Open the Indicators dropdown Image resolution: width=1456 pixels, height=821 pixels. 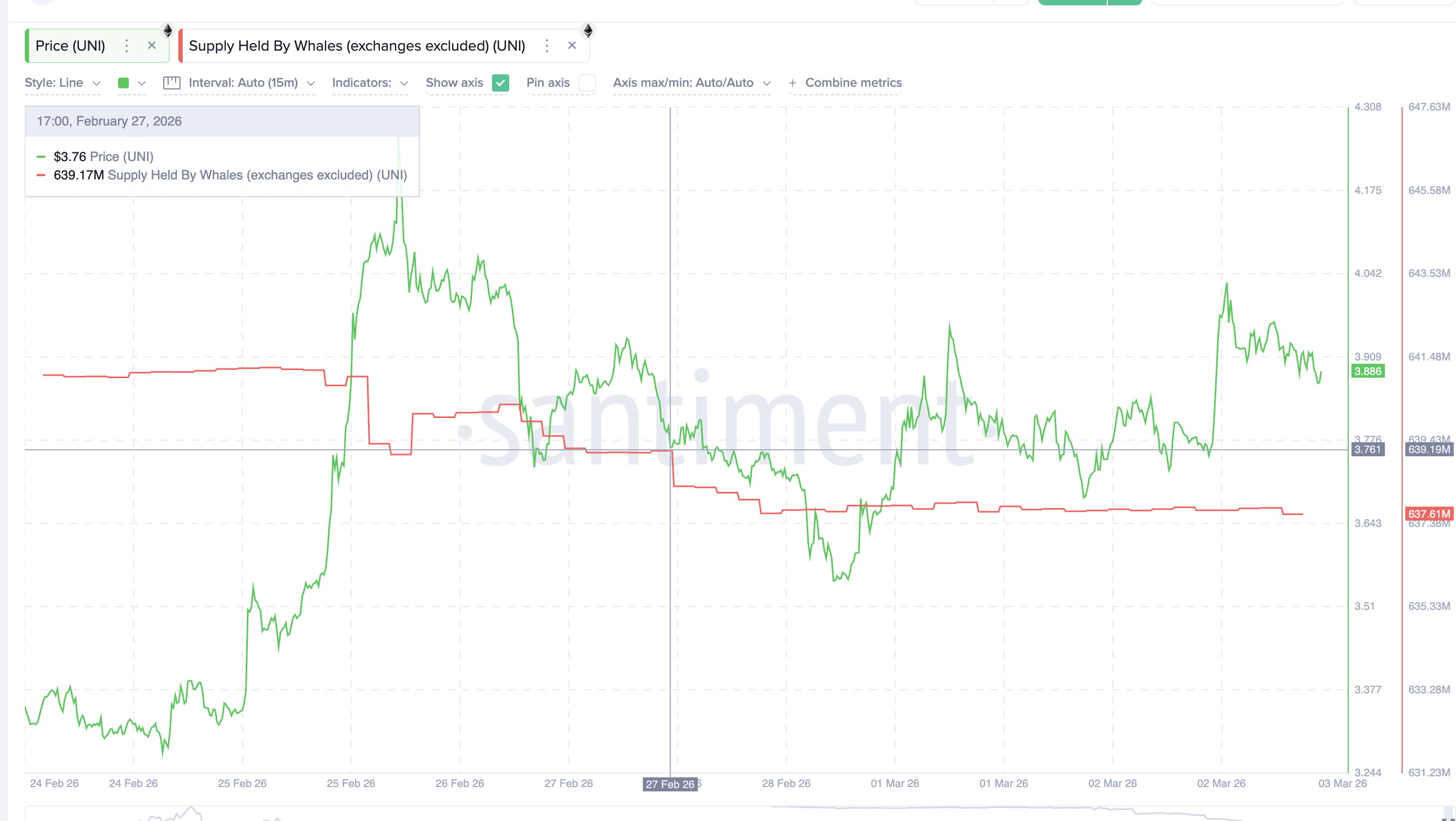[x=370, y=83]
